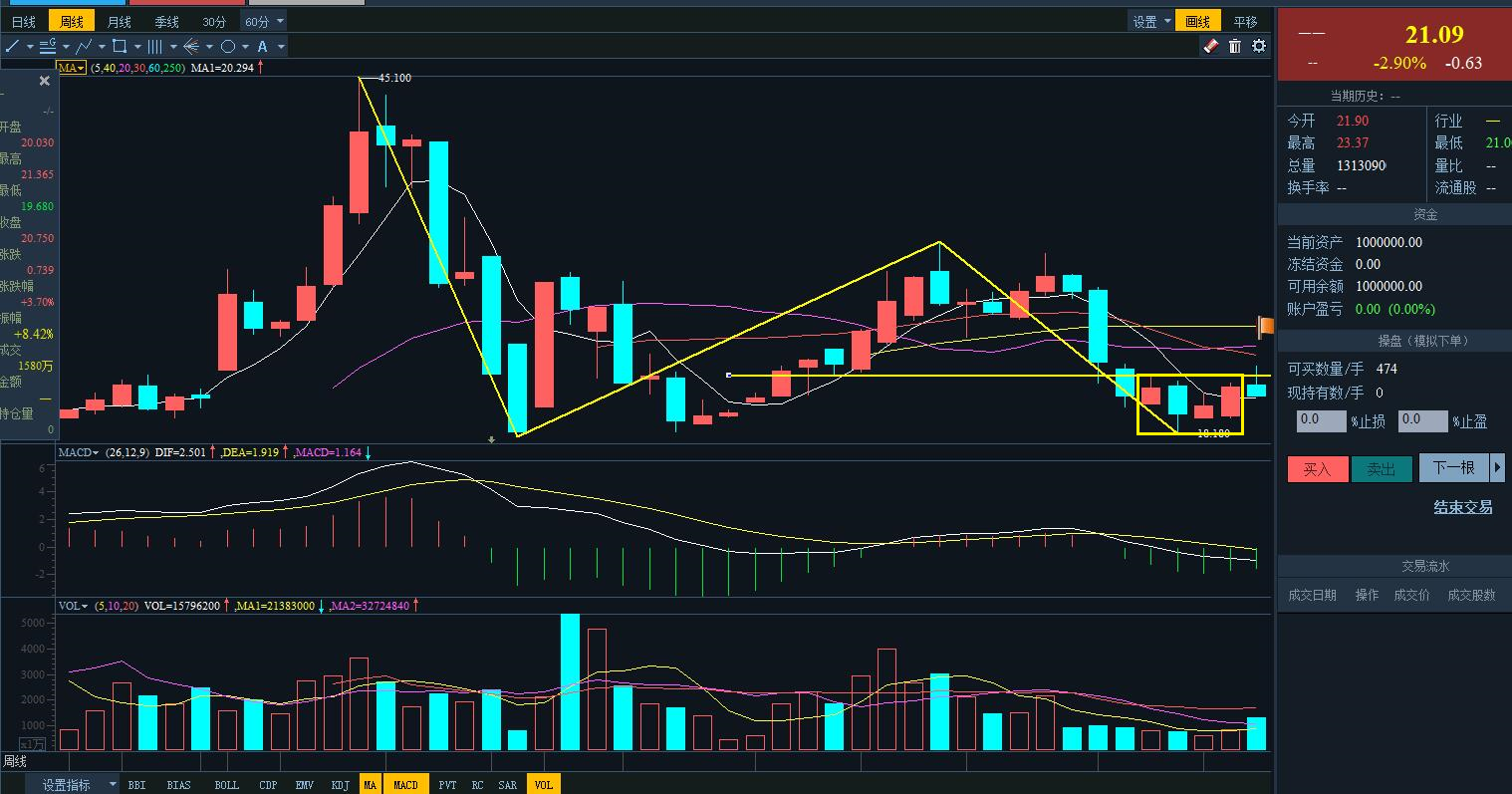Toggle the VOL indicator in the bottom bar
This screenshot has height=794, width=1512.
click(543, 785)
